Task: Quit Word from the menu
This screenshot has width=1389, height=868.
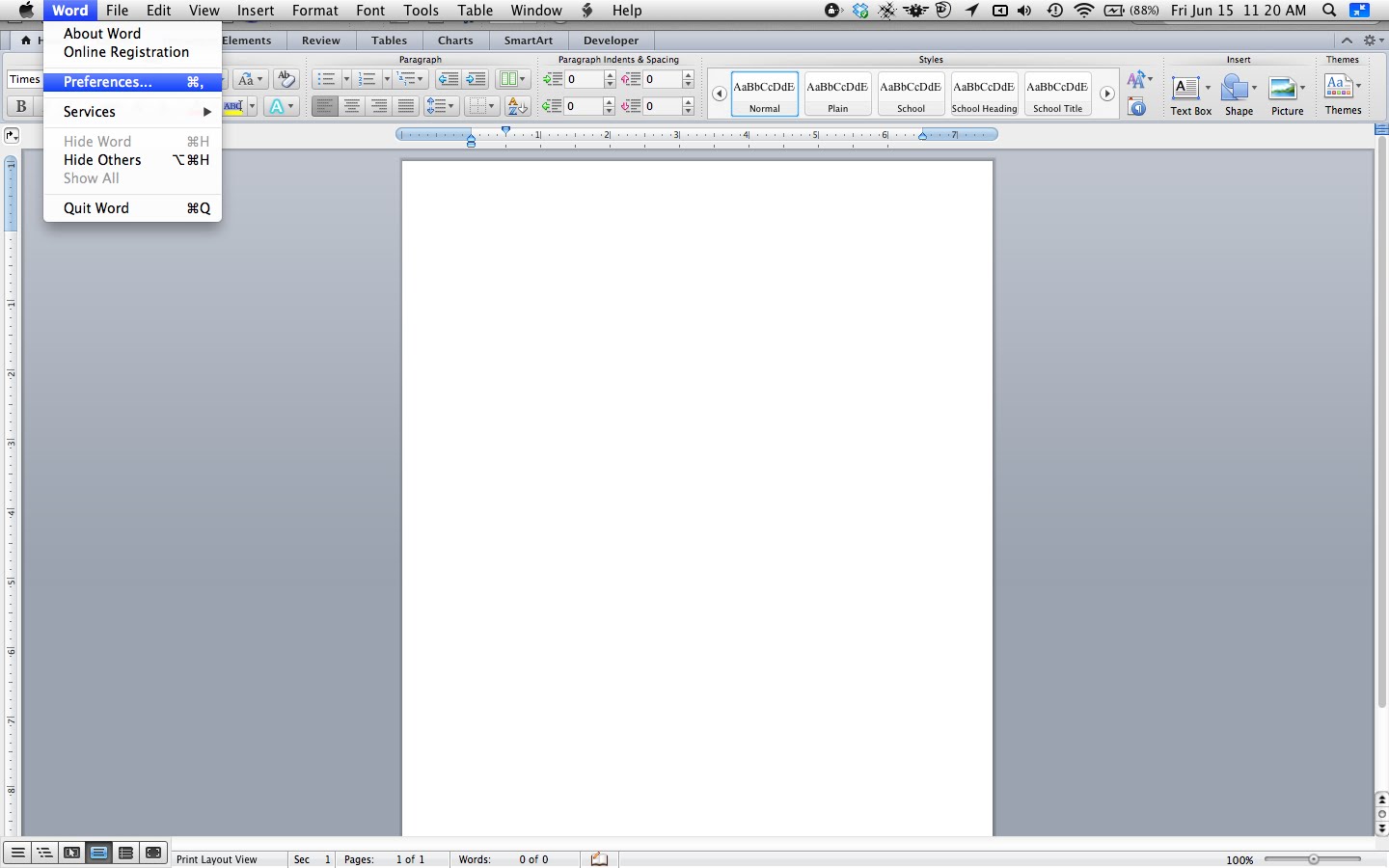Action: (132, 208)
